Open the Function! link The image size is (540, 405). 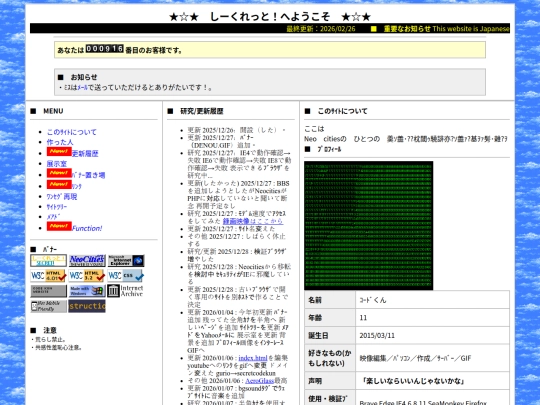point(87,228)
